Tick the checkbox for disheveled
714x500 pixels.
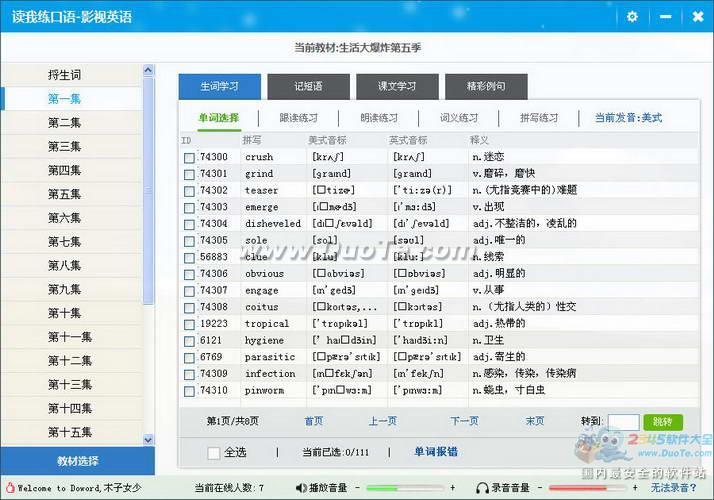189,224
